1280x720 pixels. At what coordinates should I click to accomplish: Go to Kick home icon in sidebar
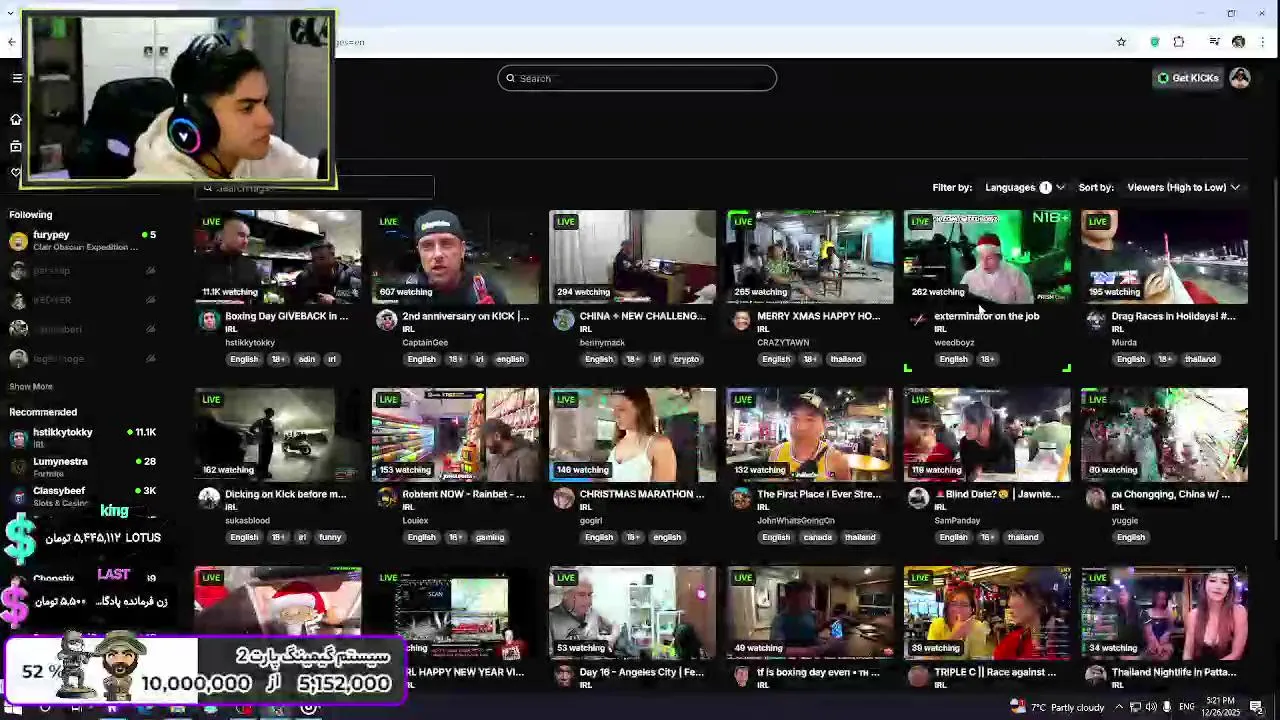[16, 119]
